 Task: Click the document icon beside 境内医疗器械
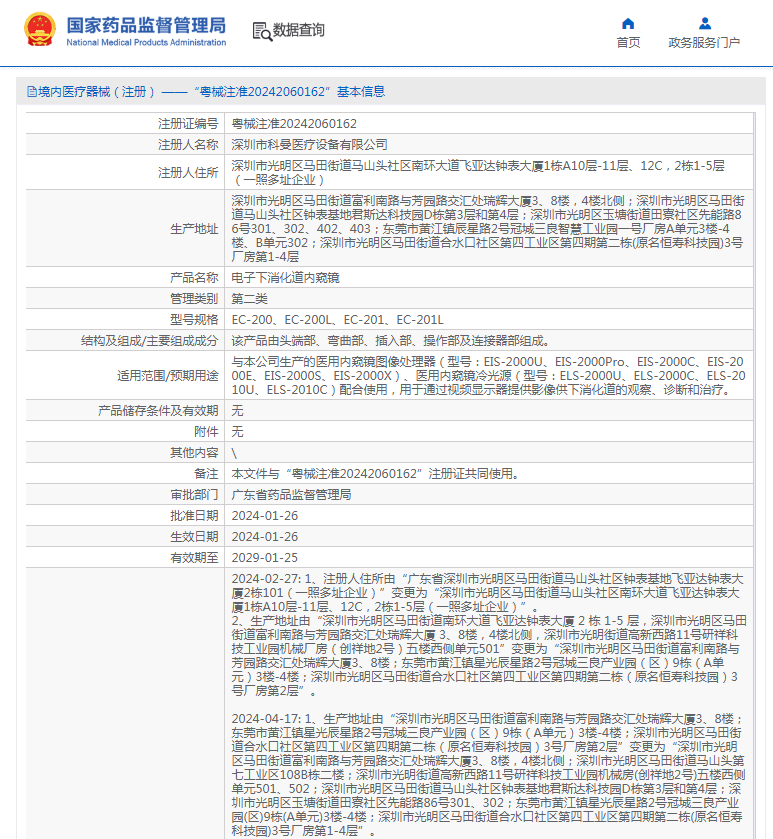pos(32,92)
